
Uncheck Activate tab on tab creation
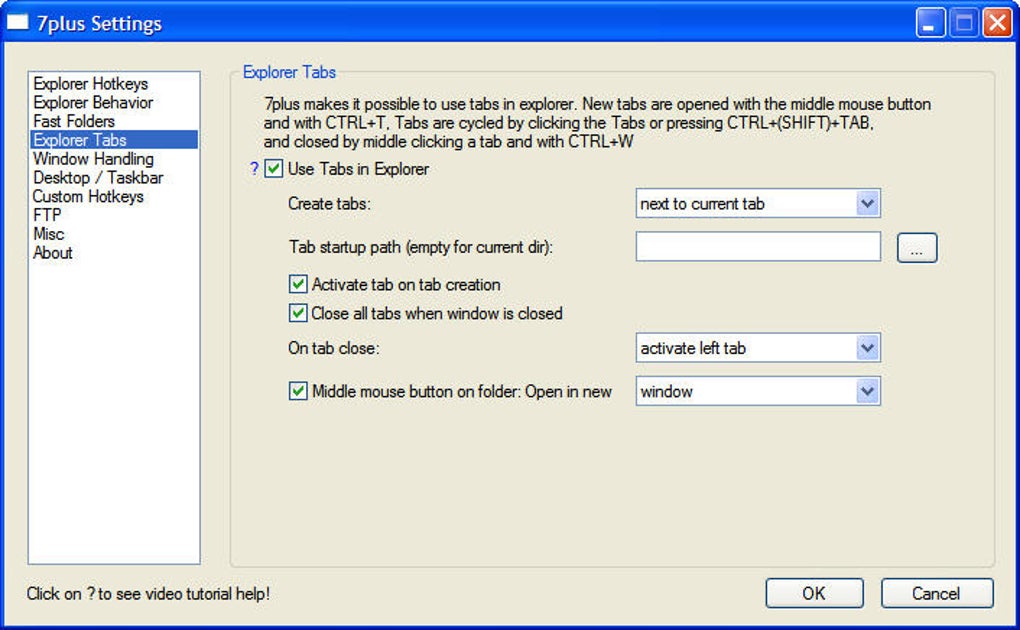tap(298, 284)
